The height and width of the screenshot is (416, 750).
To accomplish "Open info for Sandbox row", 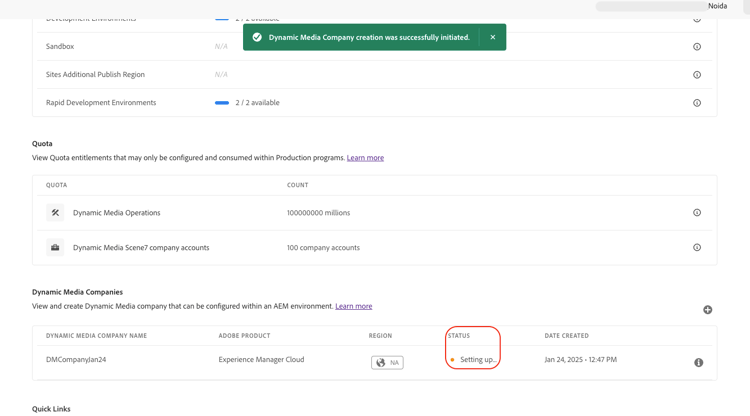I will [x=697, y=47].
